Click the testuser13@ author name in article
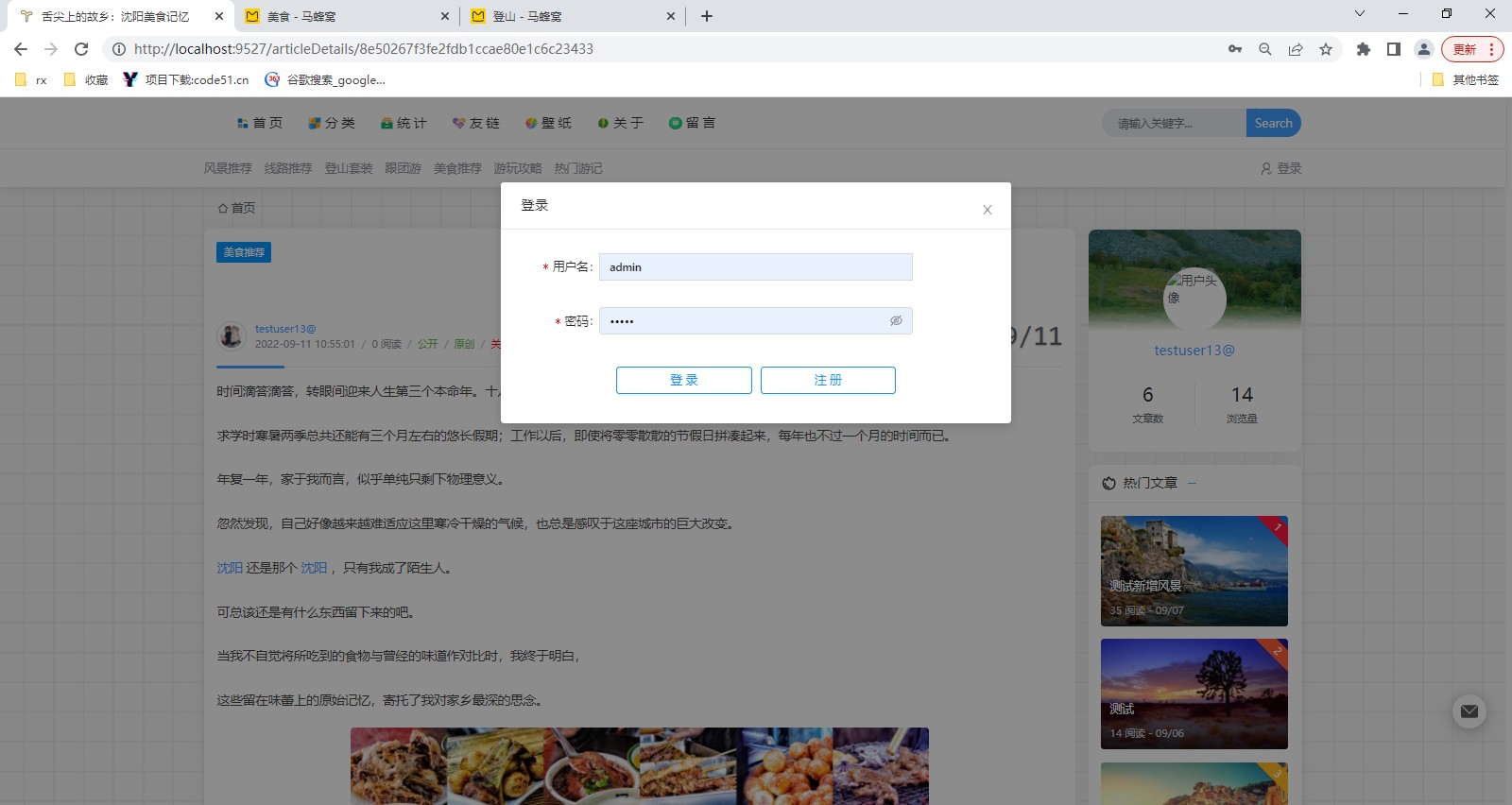Viewport: 1512px width, 805px height. tap(285, 329)
